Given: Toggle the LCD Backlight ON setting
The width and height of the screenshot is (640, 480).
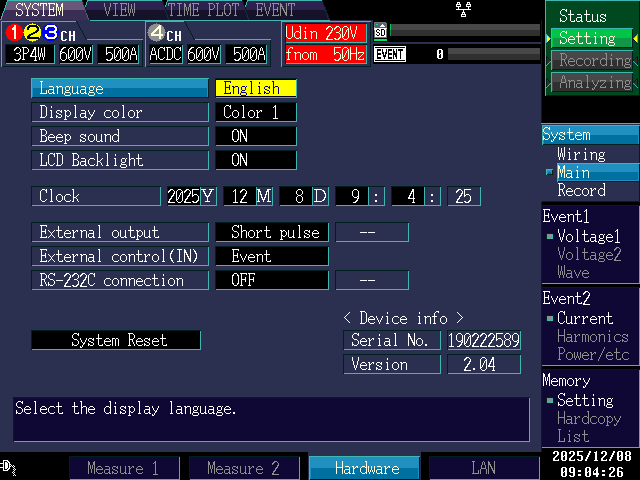Looking at the screenshot, I should click(255, 160).
